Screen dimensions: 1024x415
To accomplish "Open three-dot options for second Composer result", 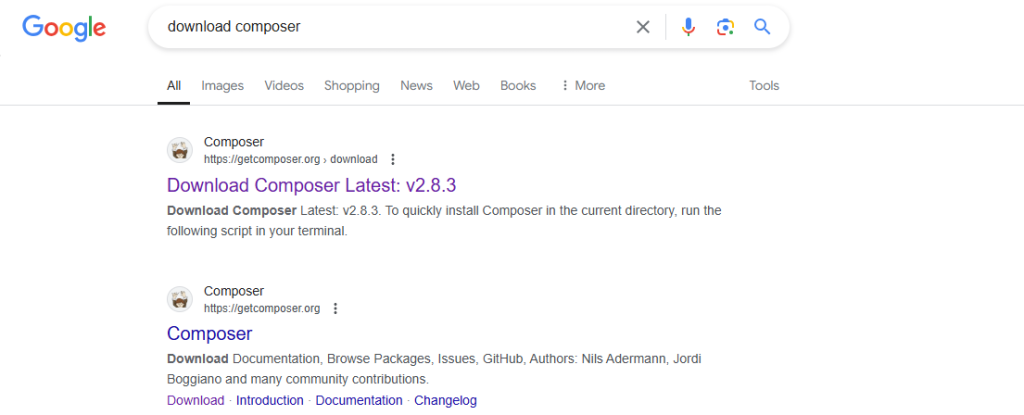I will [335, 308].
